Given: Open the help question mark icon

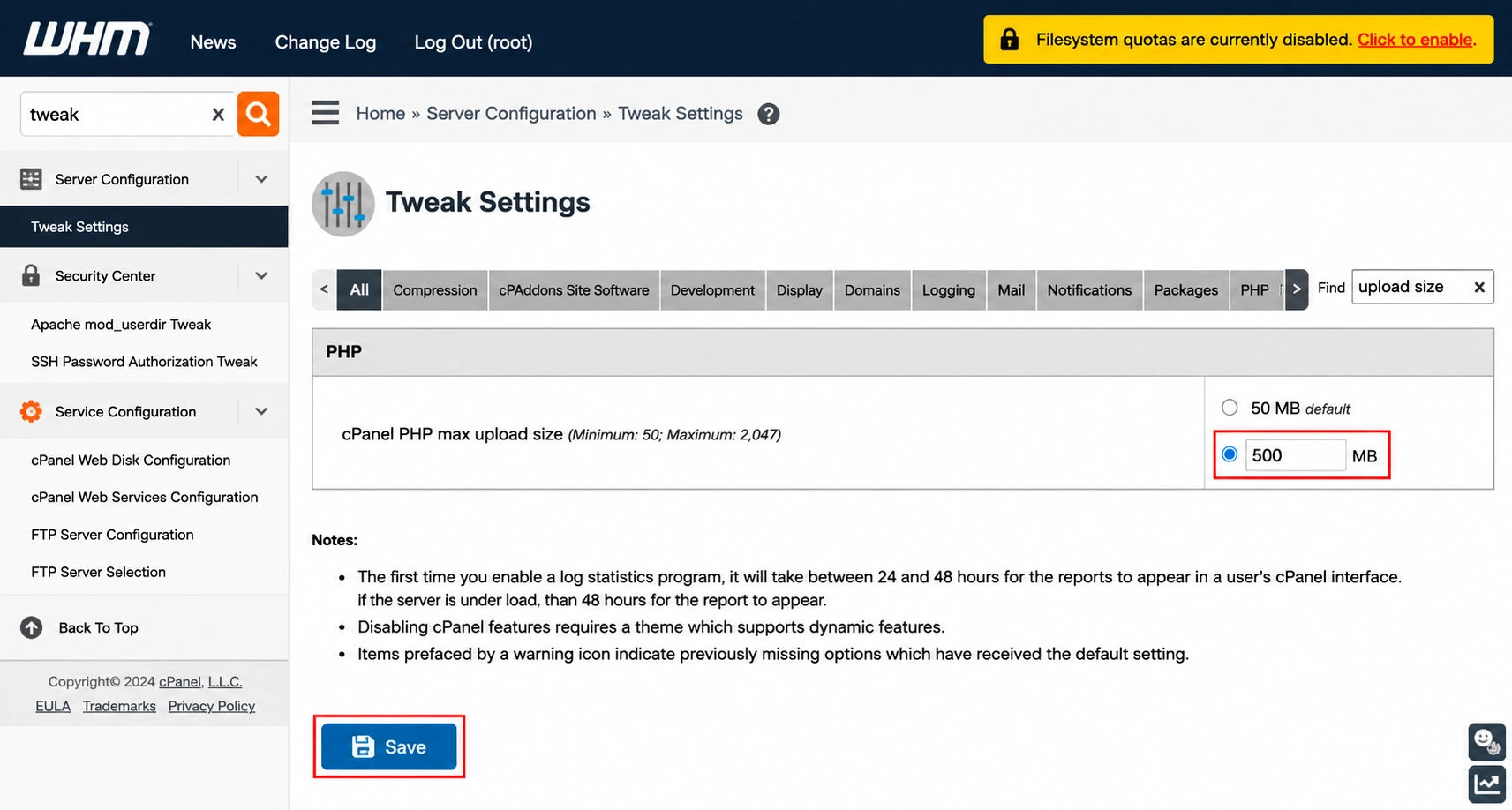Looking at the screenshot, I should (768, 114).
